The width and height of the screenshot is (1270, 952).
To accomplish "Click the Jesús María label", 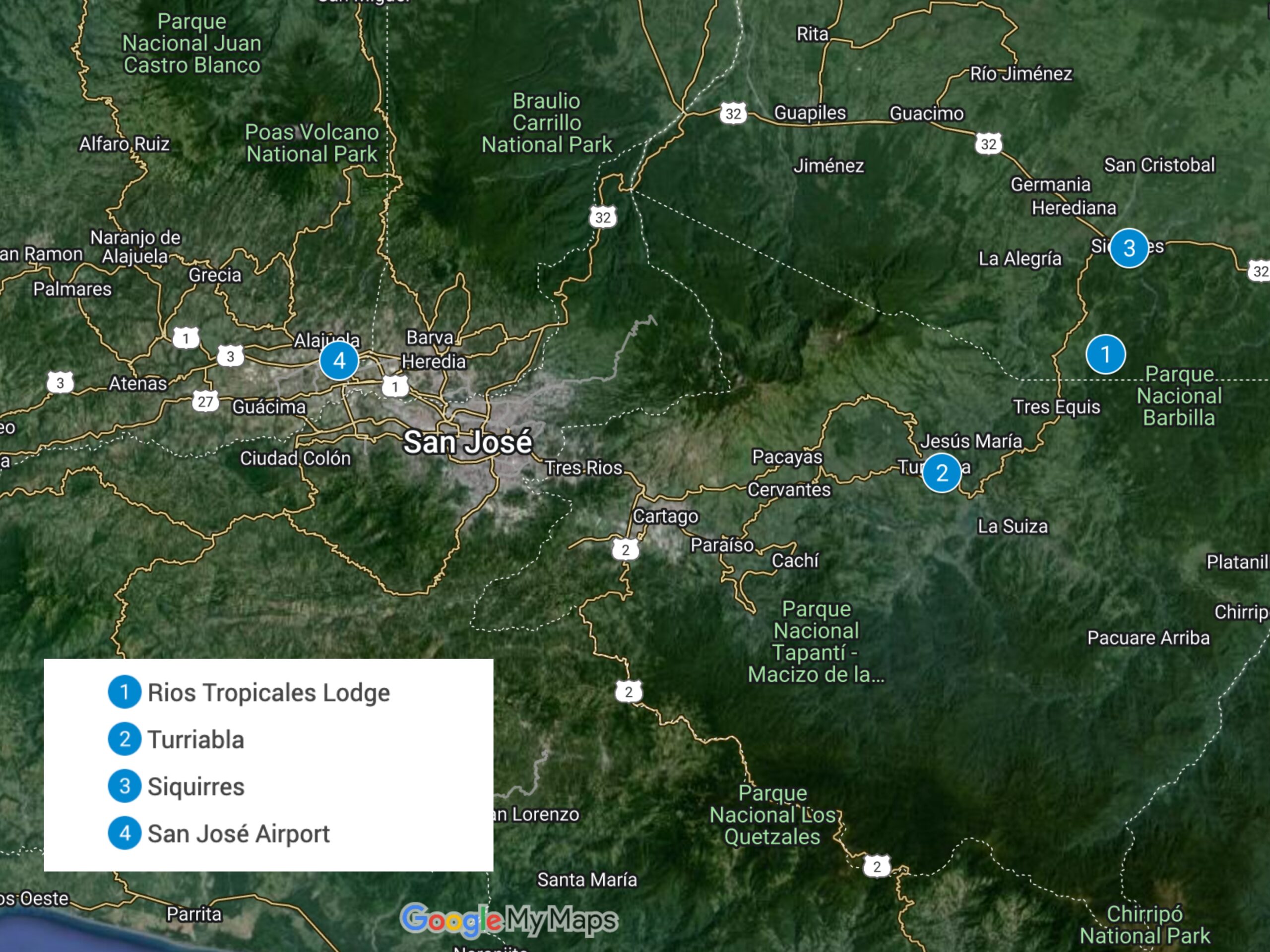I will point(971,441).
